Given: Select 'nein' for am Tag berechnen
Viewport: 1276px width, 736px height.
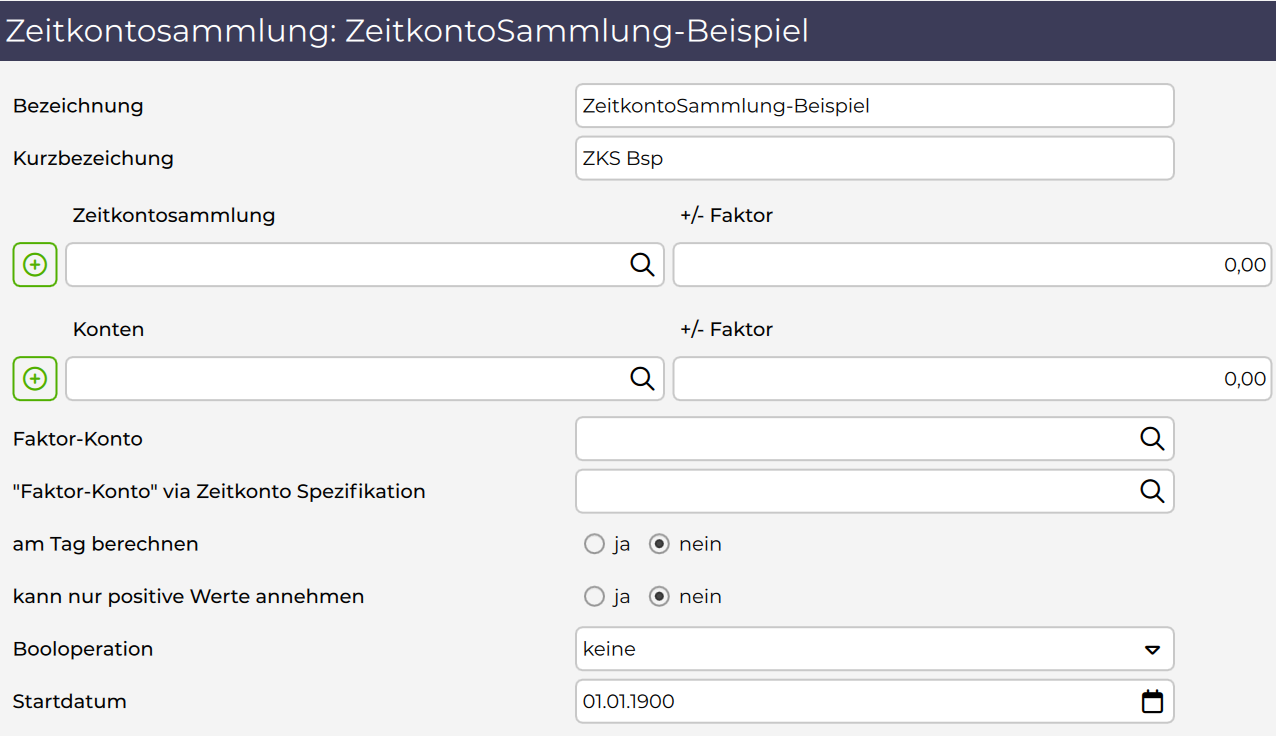Looking at the screenshot, I should (659, 544).
